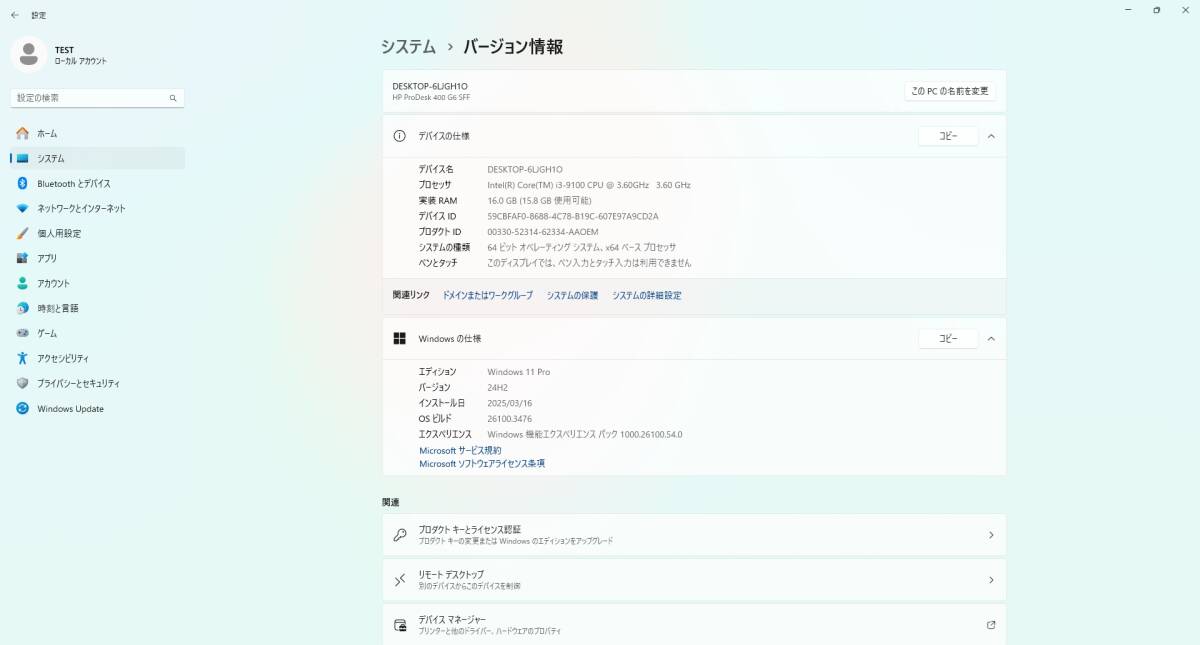The height and width of the screenshot is (645, 1200).
Task: Click the 個人用設定 paintbrush icon
Action: (x=22, y=233)
